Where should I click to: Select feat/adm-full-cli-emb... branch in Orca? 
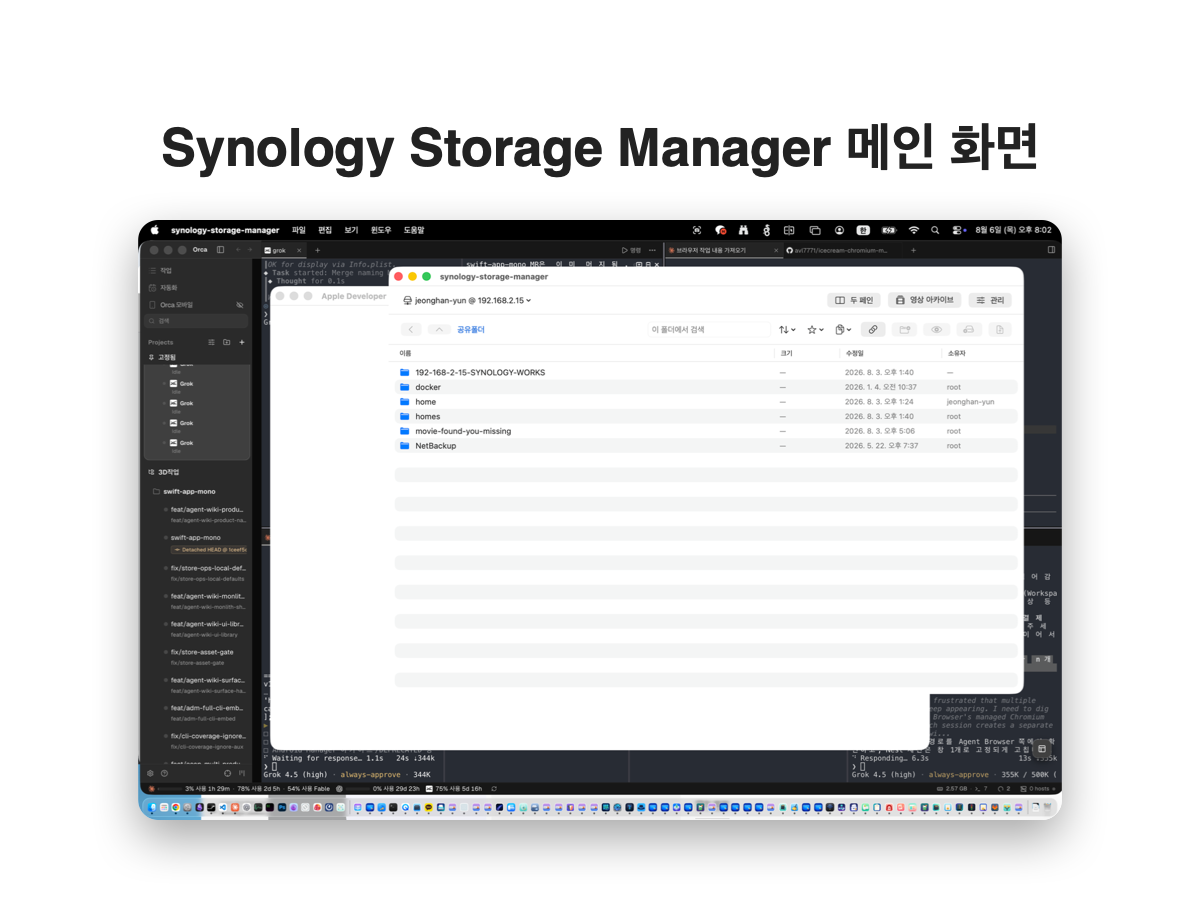[x=205, y=712]
